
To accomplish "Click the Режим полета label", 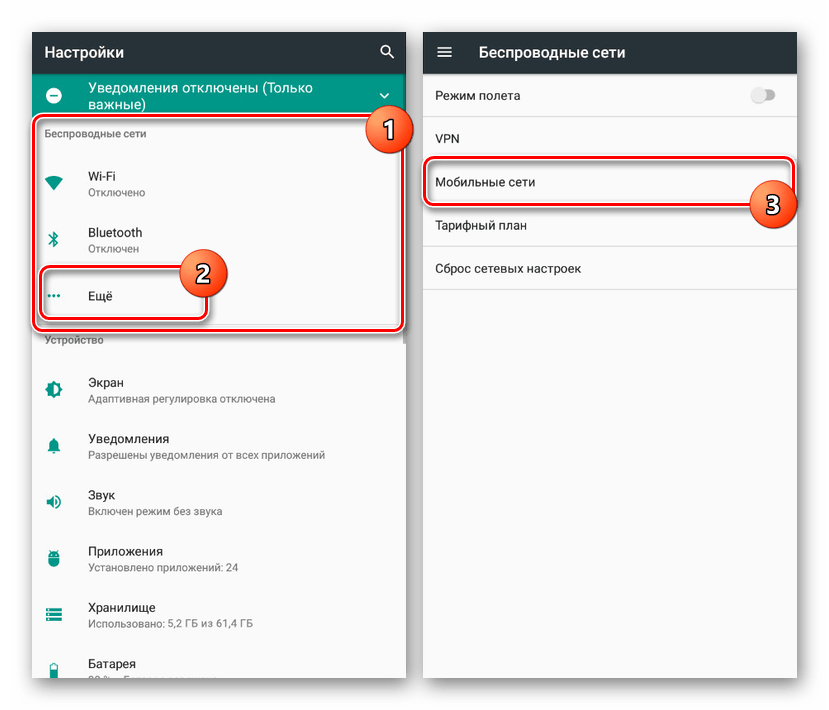I will click(x=477, y=96).
